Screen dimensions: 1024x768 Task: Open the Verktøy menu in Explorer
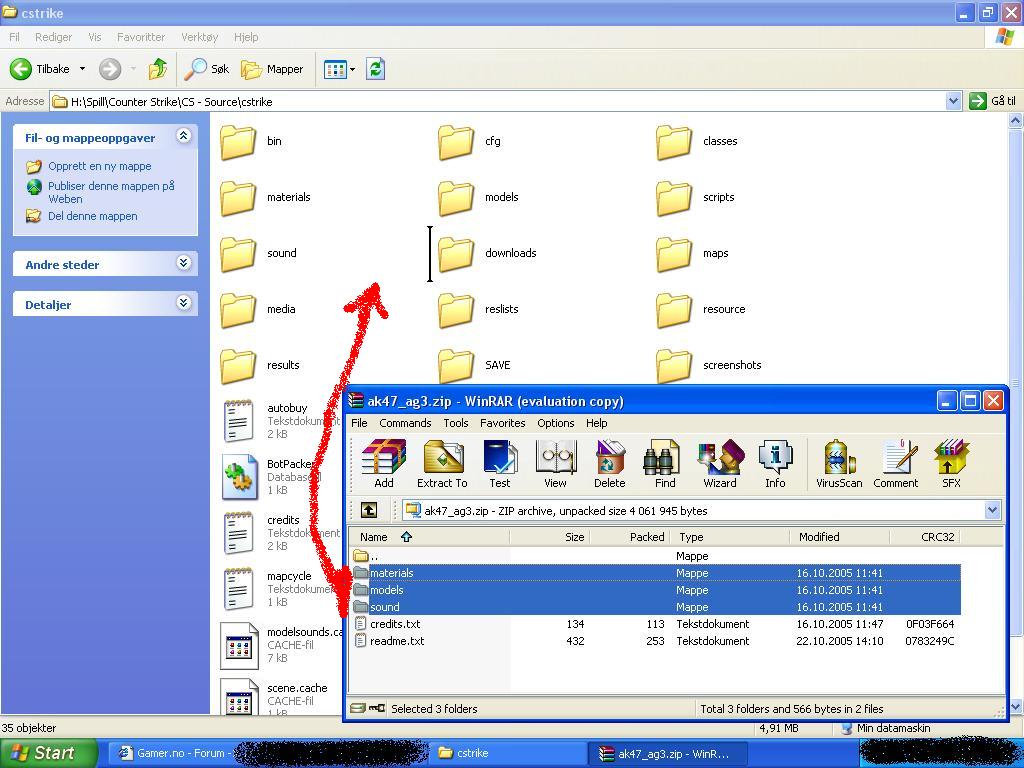click(199, 37)
